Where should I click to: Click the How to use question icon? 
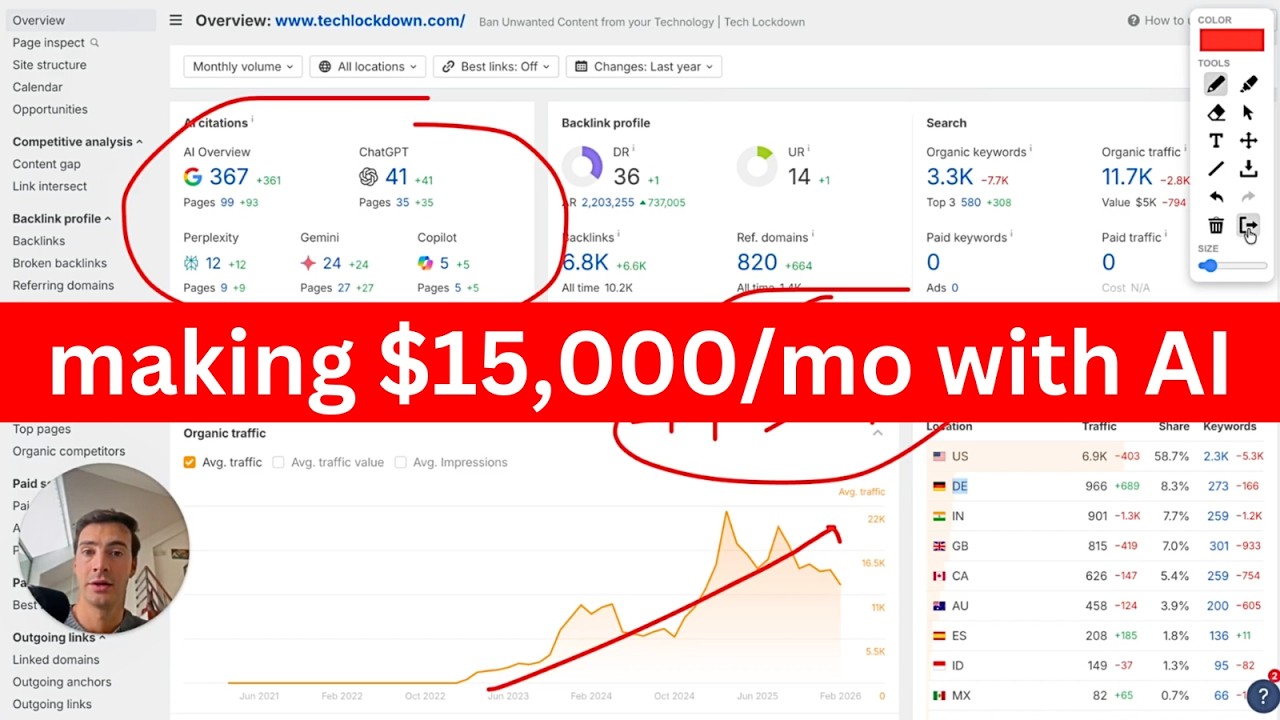coord(1133,20)
